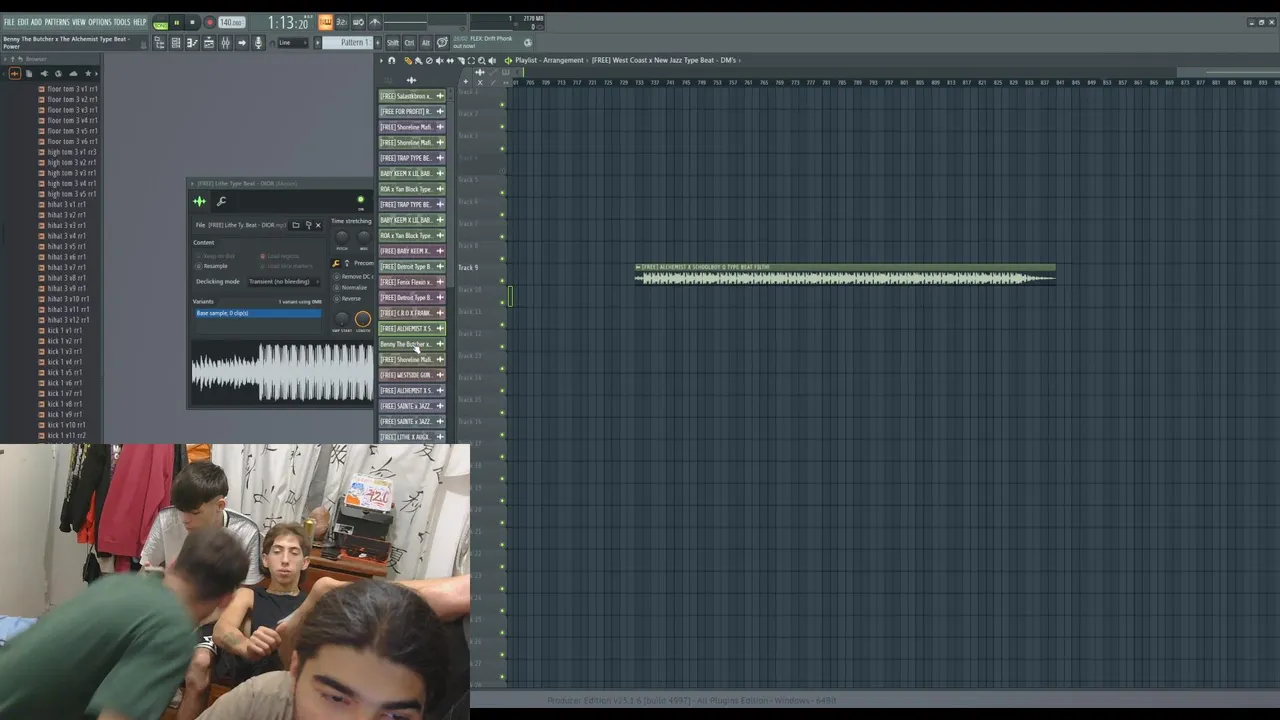Pause playback with transport pause button
Viewport: 1280px width, 720px height.
click(177, 23)
